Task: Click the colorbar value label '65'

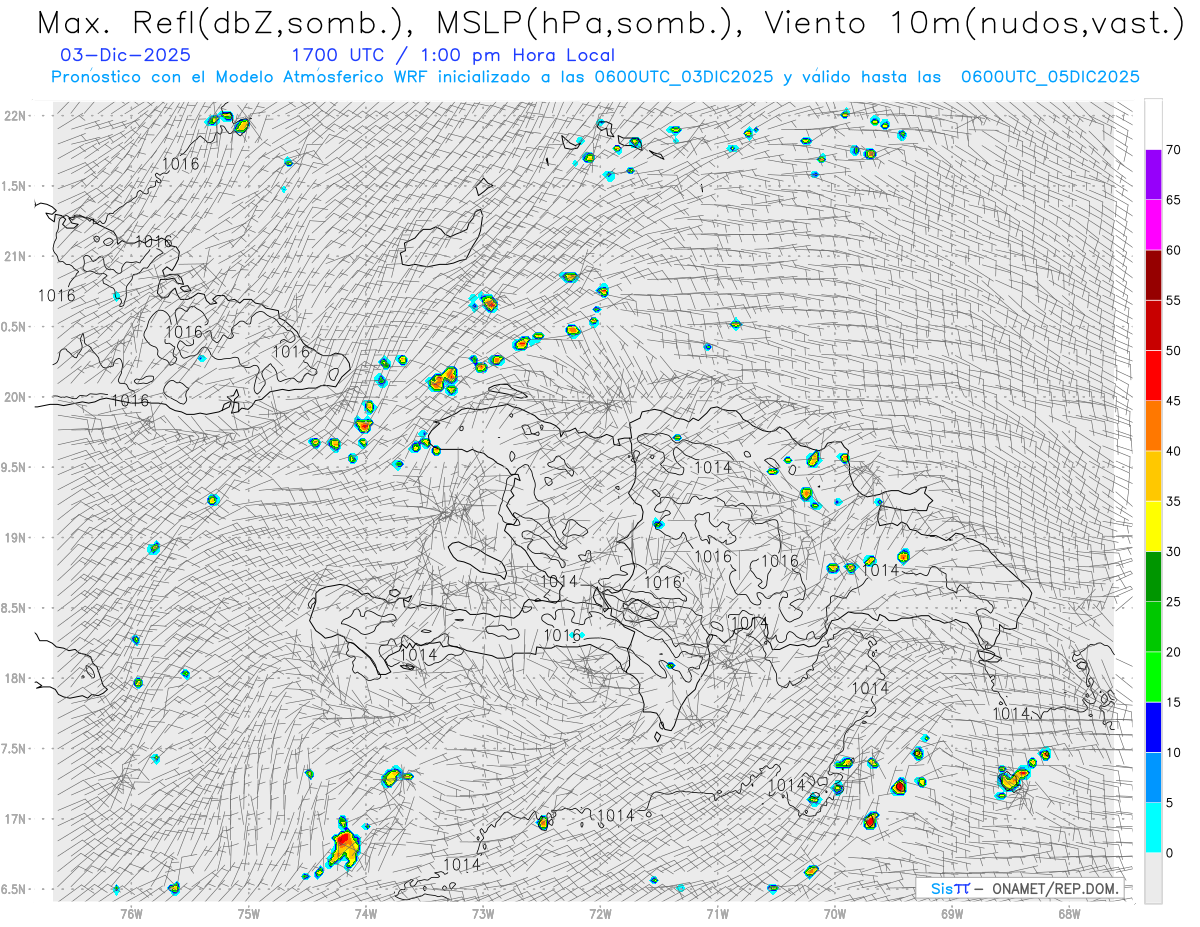Action: [1174, 200]
